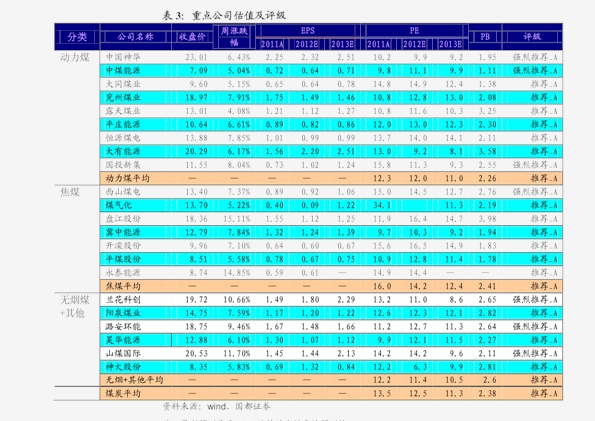This screenshot has height=421, width=595.
Task: Click the 动力煤 category label
Action: [x=75, y=57]
